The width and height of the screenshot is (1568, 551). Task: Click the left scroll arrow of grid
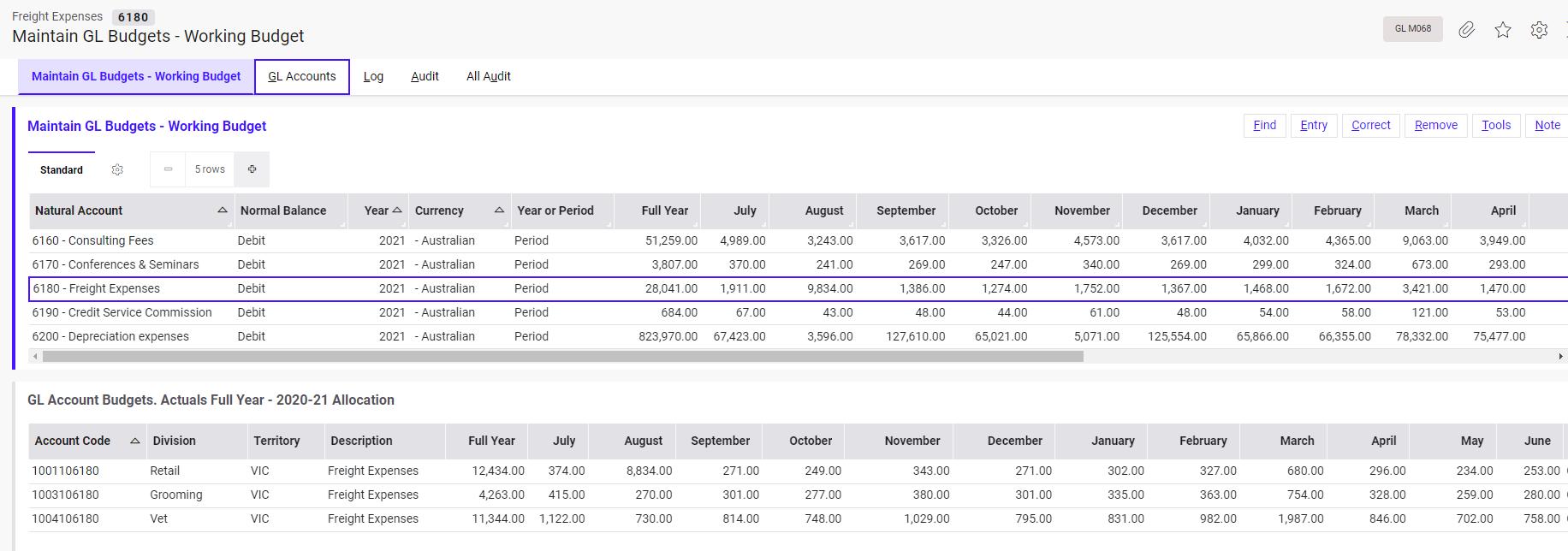[35, 356]
